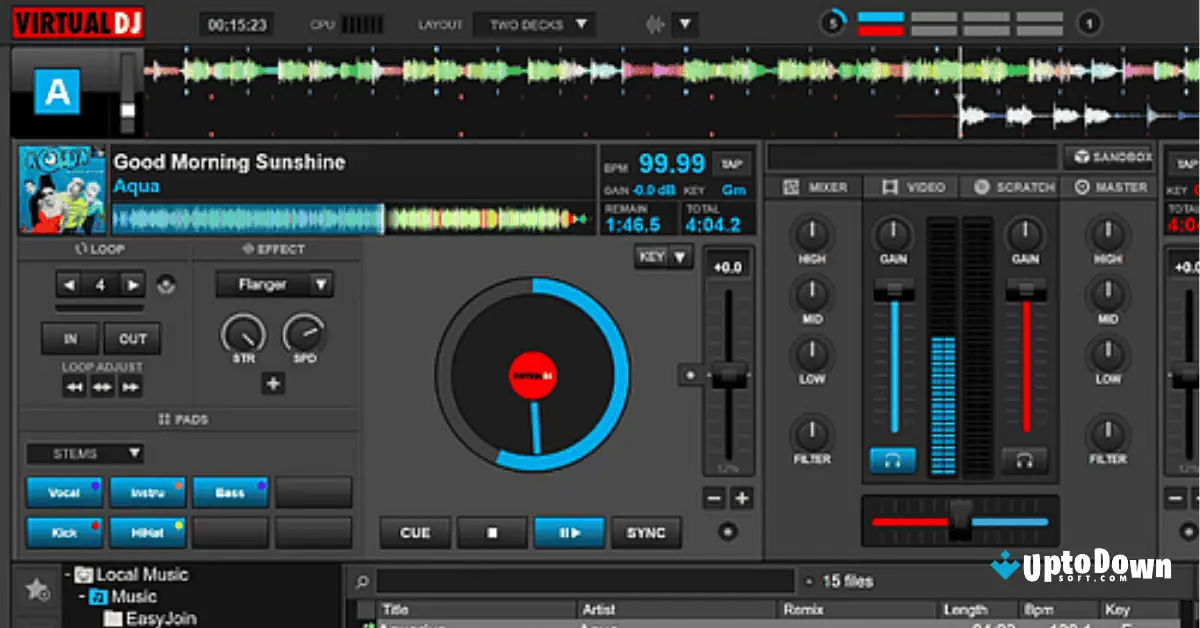Open the Flanger effect dropdown
Screen dimensions: 1200x628
(x=273, y=284)
